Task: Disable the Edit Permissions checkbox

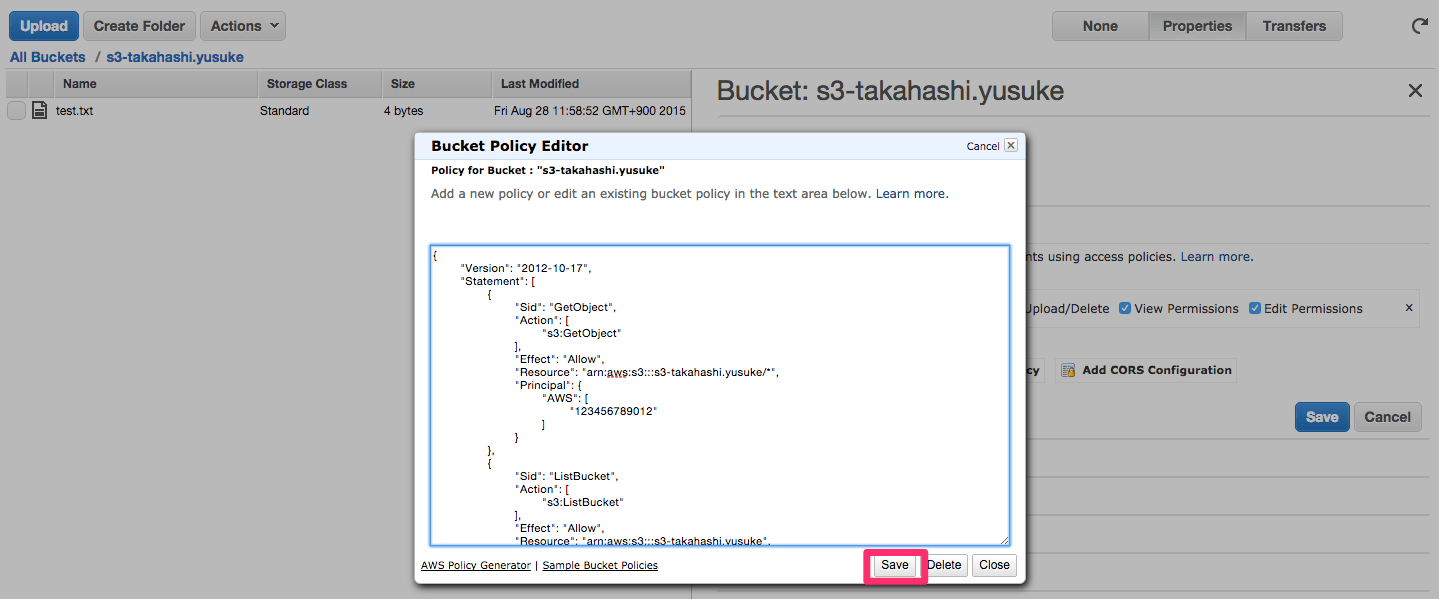Action: [x=1255, y=308]
